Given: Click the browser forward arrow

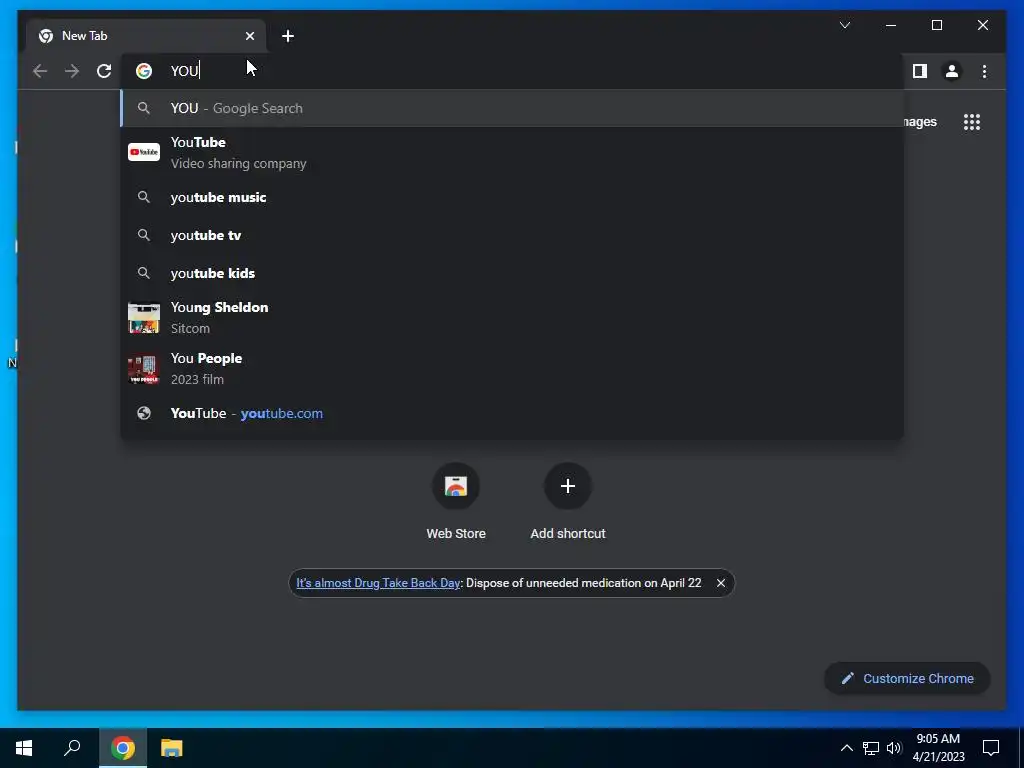Looking at the screenshot, I should pyautogui.click(x=72, y=71).
